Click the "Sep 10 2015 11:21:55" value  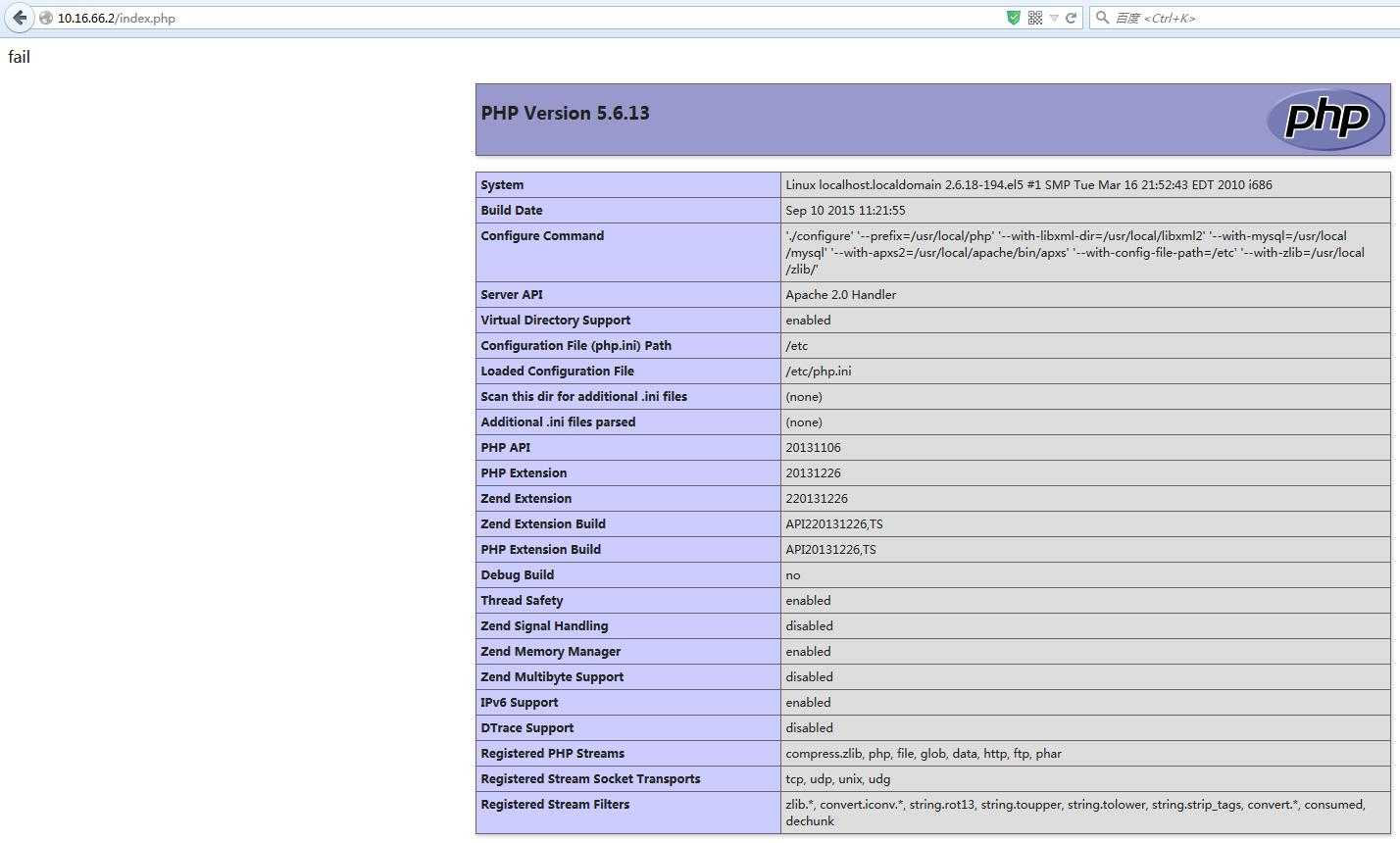coord(845,210)
